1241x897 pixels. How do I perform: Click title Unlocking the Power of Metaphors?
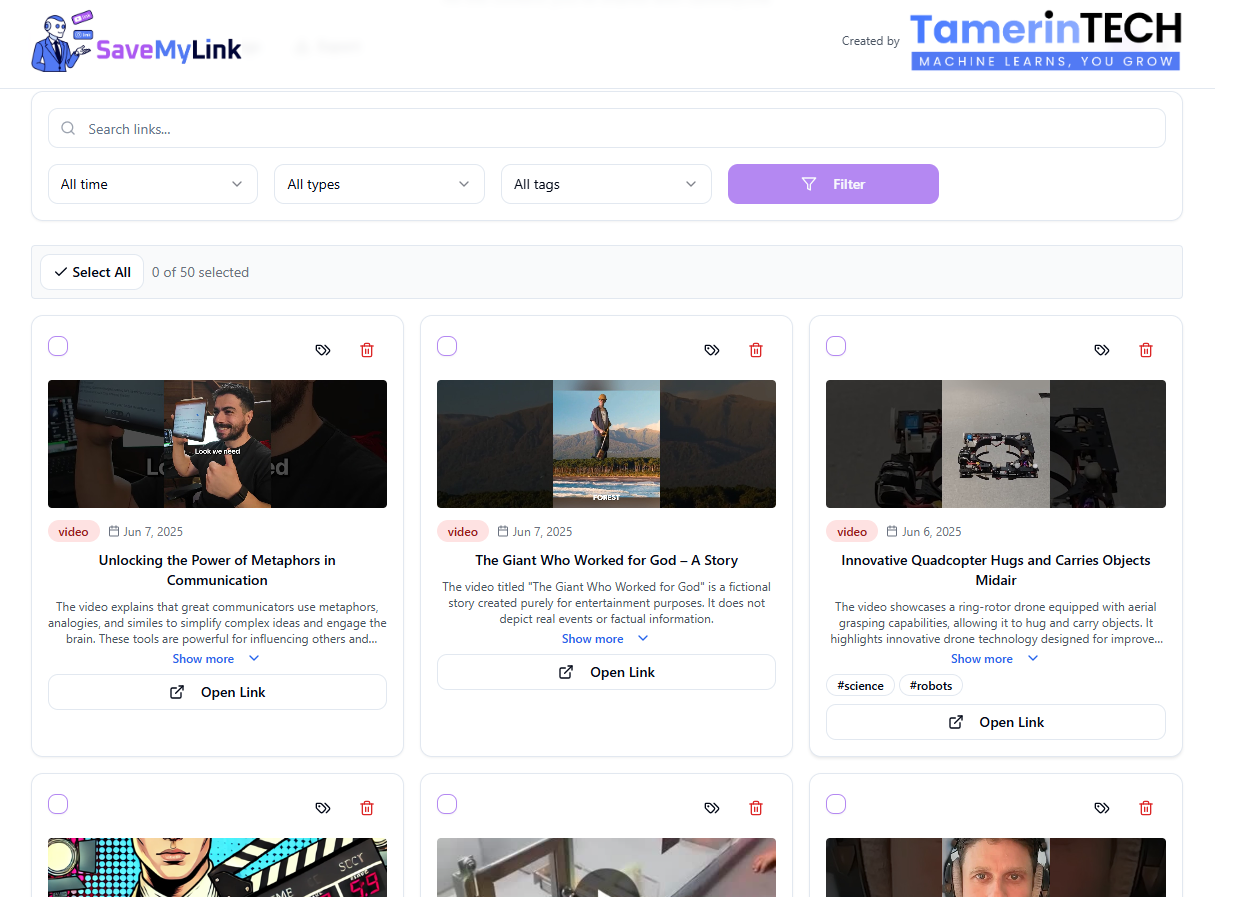[217, 570]
